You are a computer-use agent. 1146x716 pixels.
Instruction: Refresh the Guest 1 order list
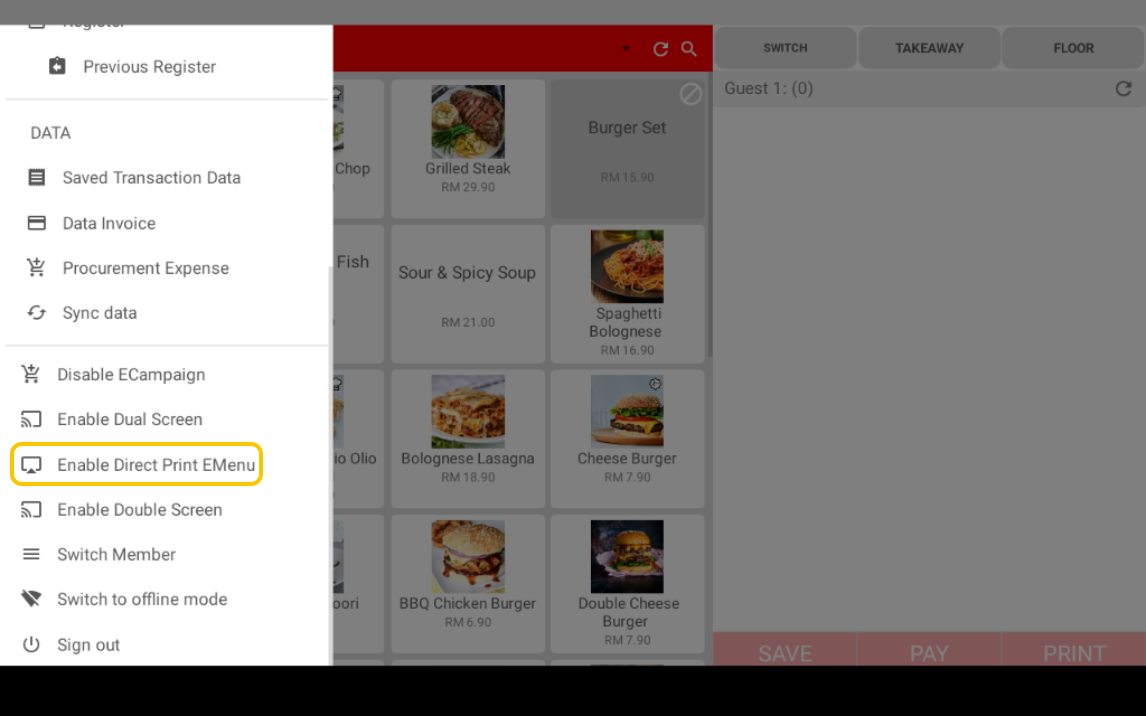coord(1123,88)
